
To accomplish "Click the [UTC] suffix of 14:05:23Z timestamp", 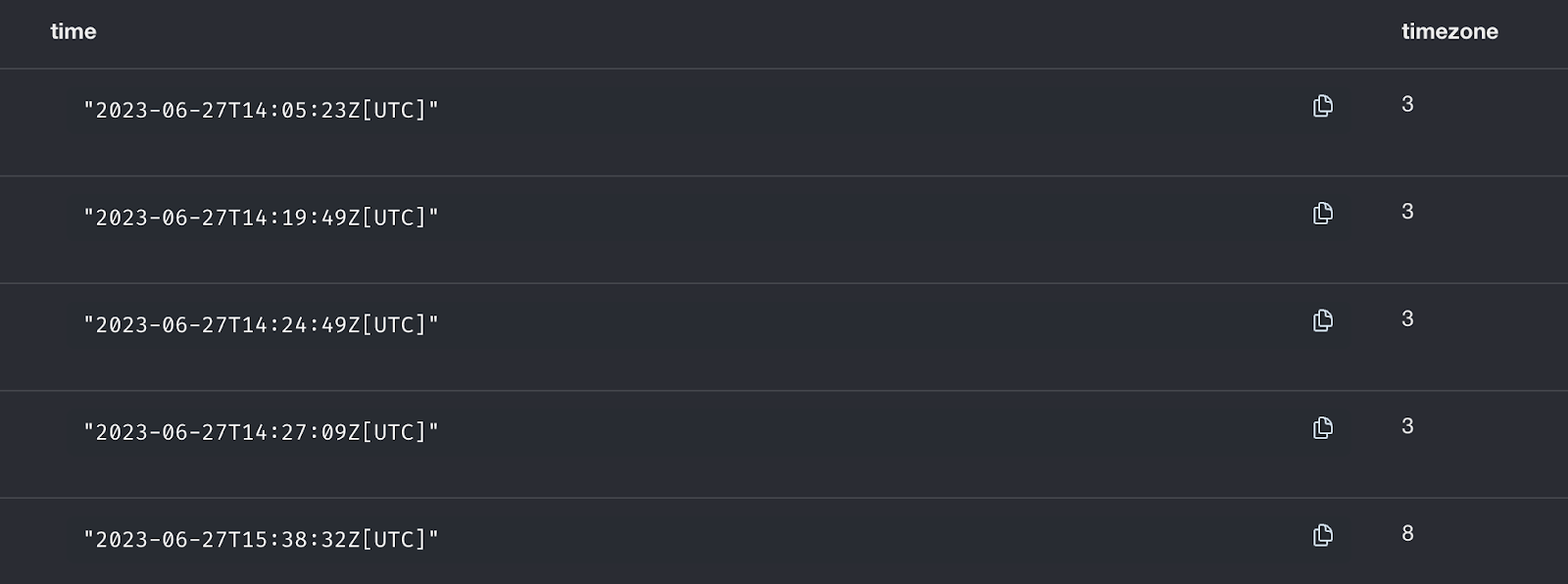I will [394, 110].
